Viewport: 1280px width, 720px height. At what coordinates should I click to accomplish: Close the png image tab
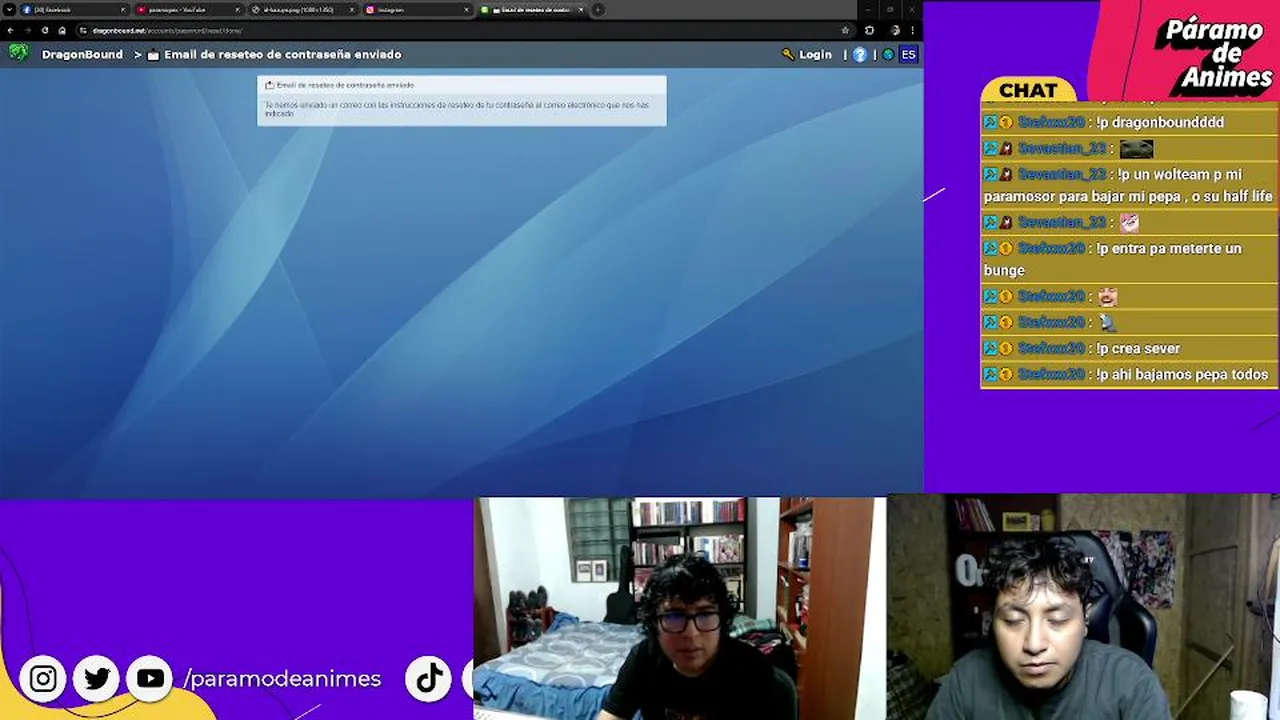pyautogui.click(x=351, y=10)
